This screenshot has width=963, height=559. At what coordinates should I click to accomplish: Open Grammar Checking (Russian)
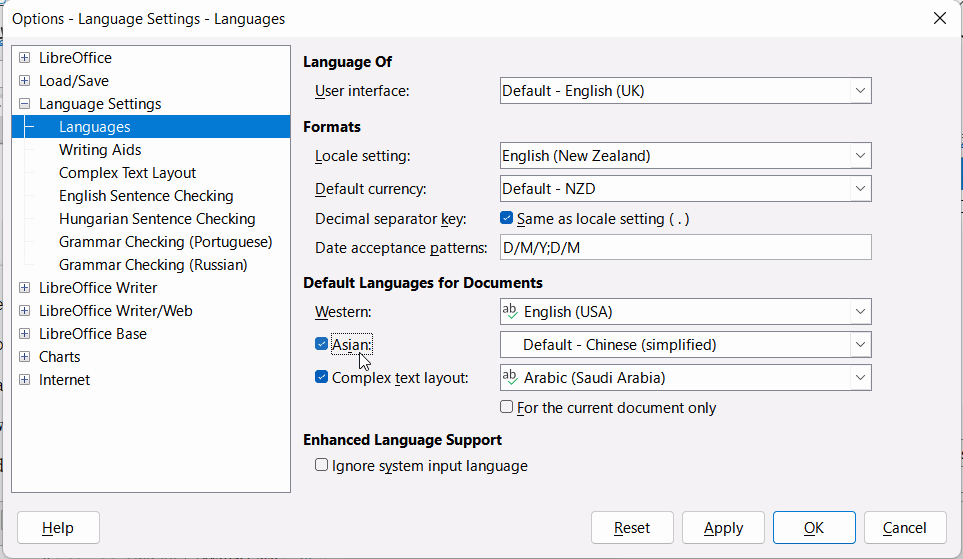[154, 265]
